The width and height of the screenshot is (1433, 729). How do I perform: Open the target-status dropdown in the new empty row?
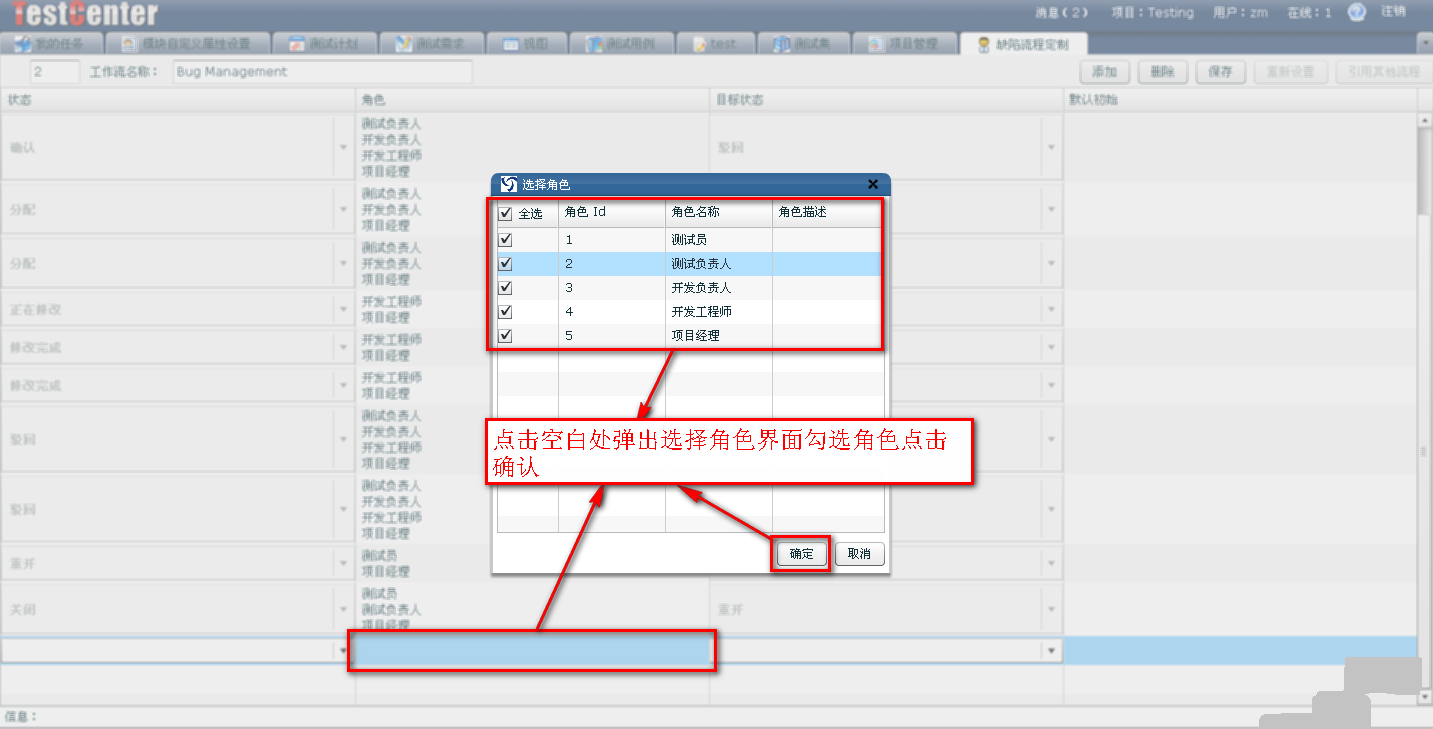pos(1051,650)
